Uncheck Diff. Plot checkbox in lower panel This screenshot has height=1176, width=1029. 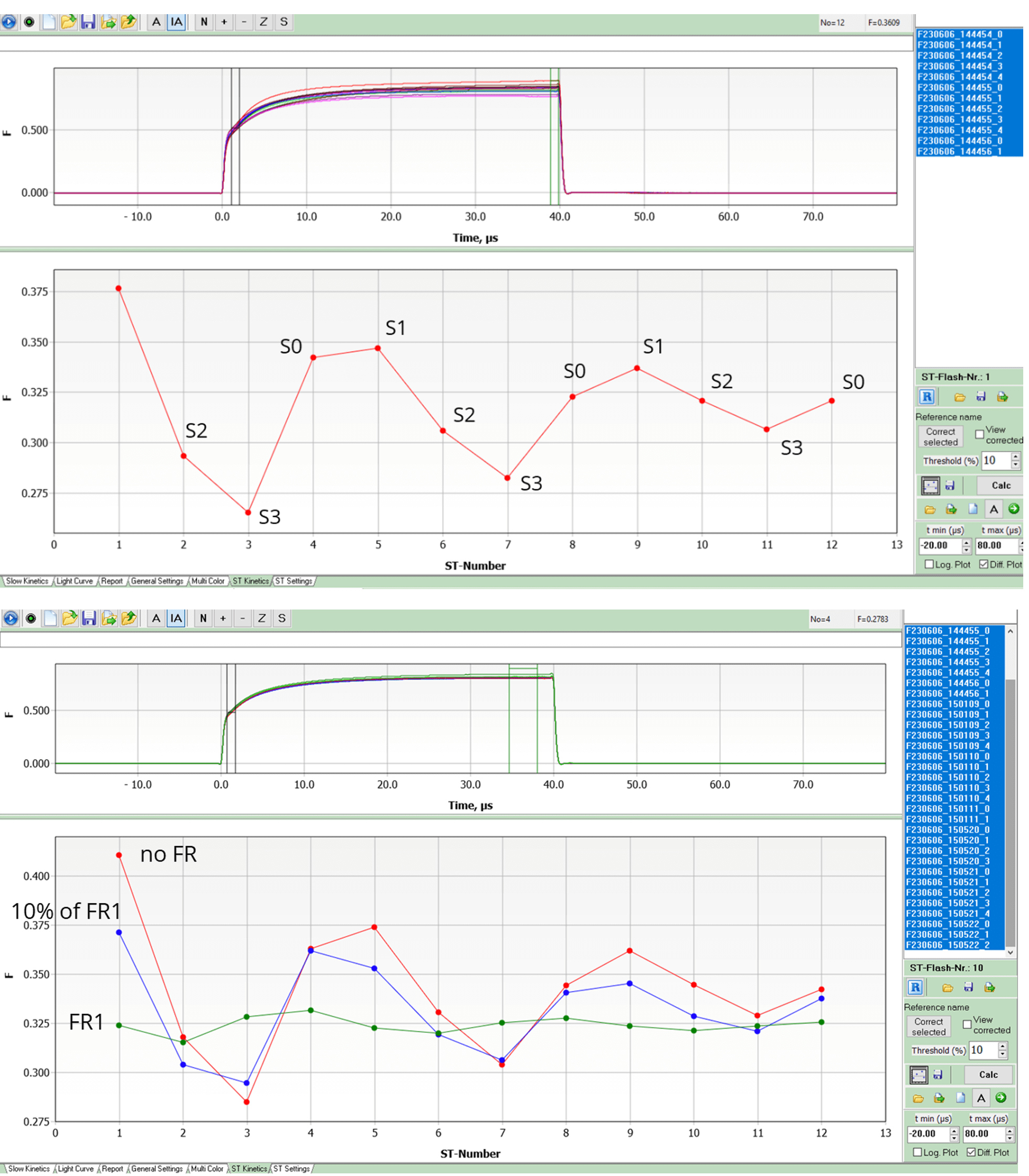point(971,1152)
